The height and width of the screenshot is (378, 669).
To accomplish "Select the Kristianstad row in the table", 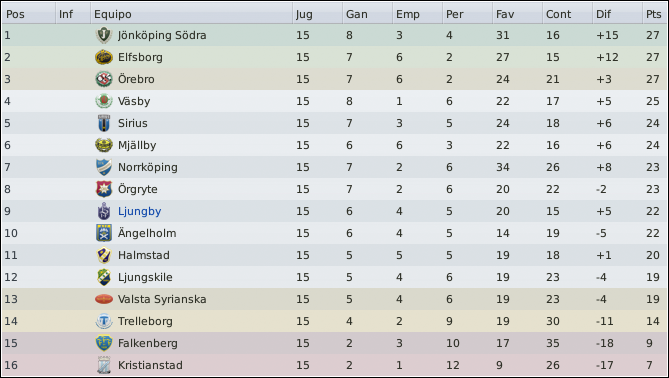I will pos(334,365).
